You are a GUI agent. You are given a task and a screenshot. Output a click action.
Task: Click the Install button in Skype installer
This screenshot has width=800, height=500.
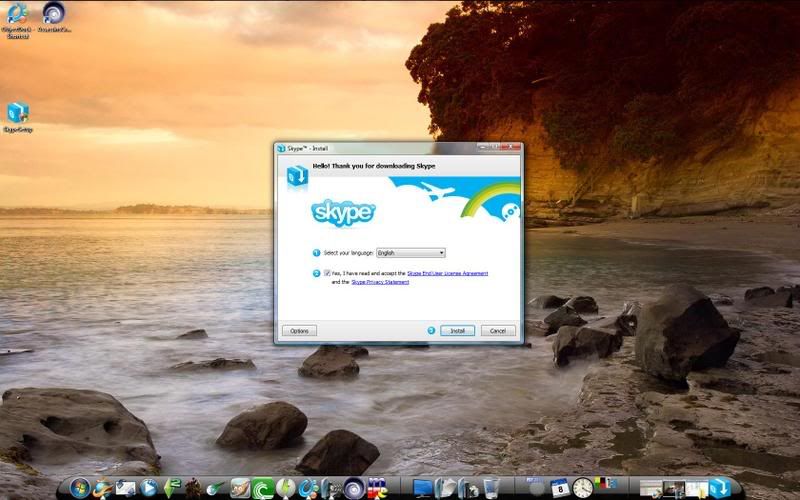pos(457,331)
